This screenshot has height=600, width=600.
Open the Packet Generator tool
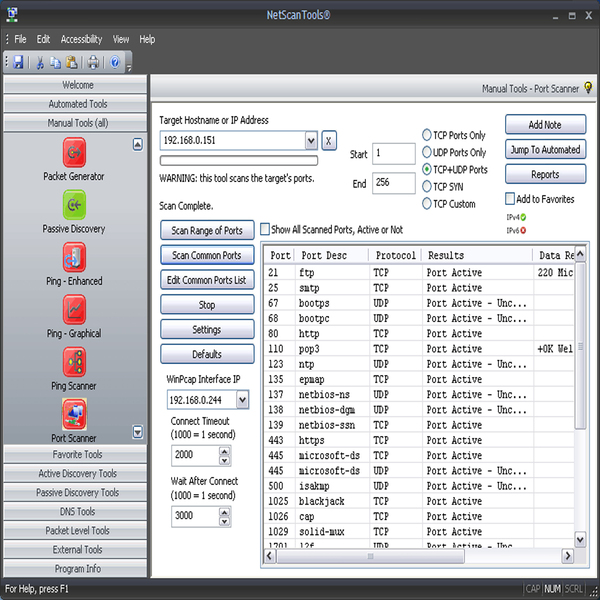(74, 152)
